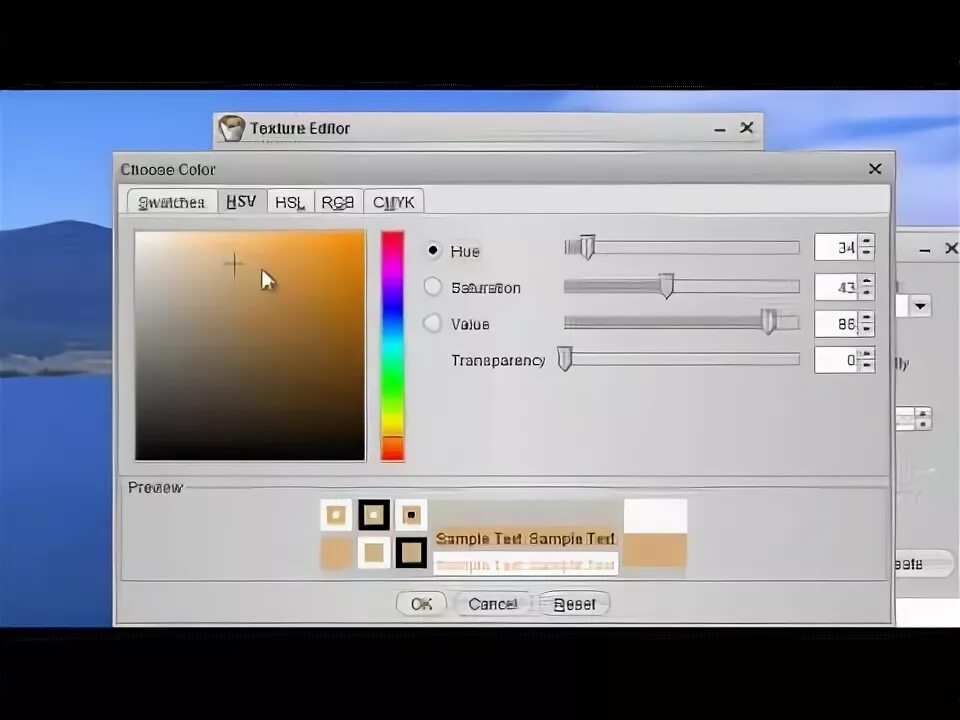Click the Texture Editor title bar icon
This screenshot has width=960, height=720.
tap(231, 128)
